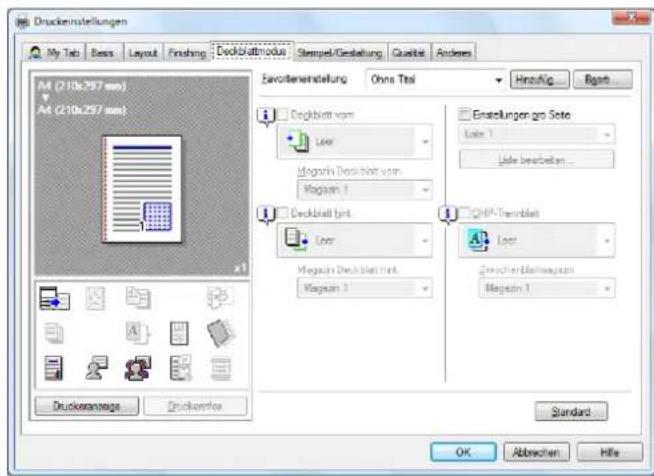Enable the Deckblatt hint. checkbox
Screen dimensions: 654x476
[283, 213]
